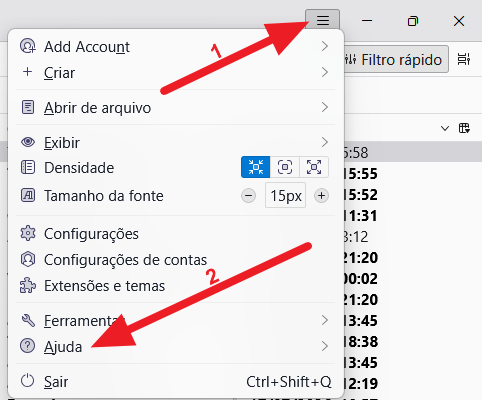Click the Densidade list icon

[28, 167]
